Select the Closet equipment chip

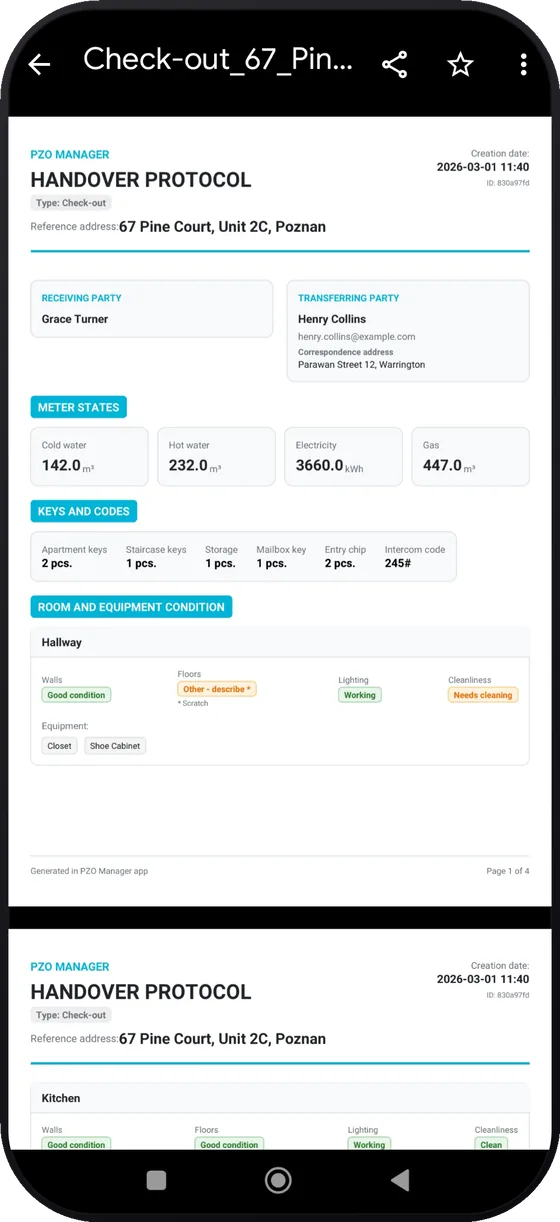(60, 746)
